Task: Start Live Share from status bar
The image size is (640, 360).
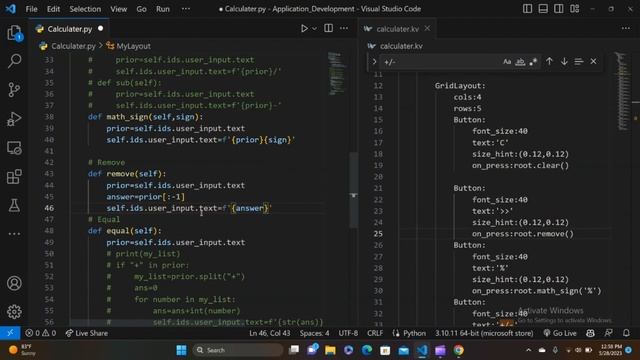Action: pos(87,333)
